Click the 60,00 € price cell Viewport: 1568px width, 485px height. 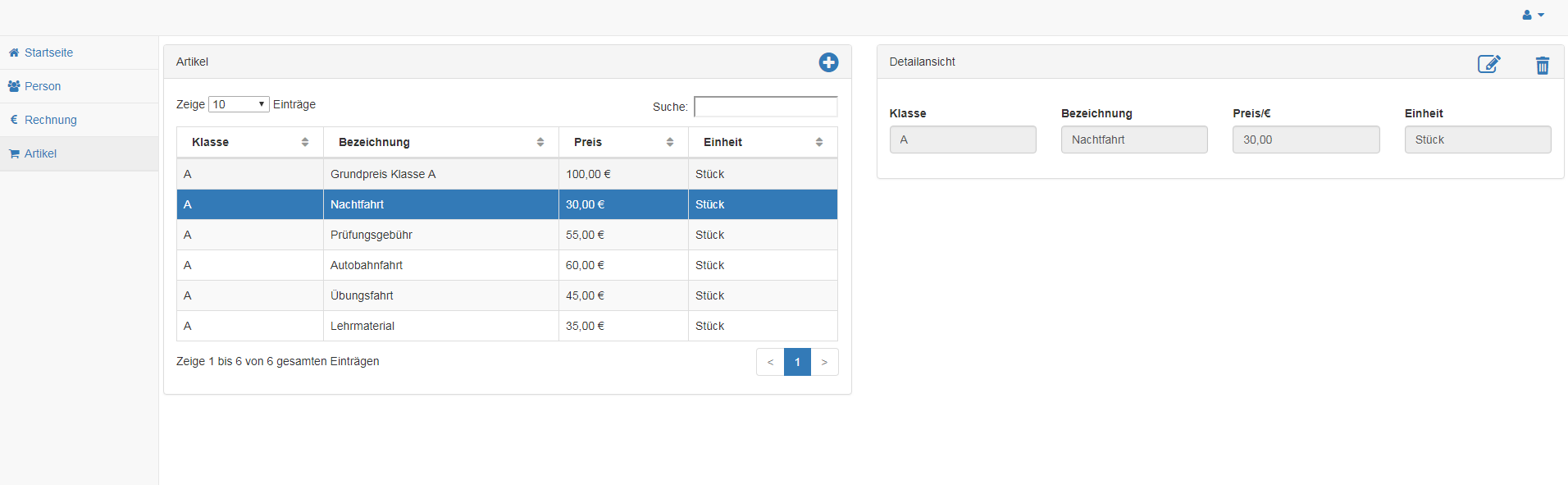click(x=623, y=265)
